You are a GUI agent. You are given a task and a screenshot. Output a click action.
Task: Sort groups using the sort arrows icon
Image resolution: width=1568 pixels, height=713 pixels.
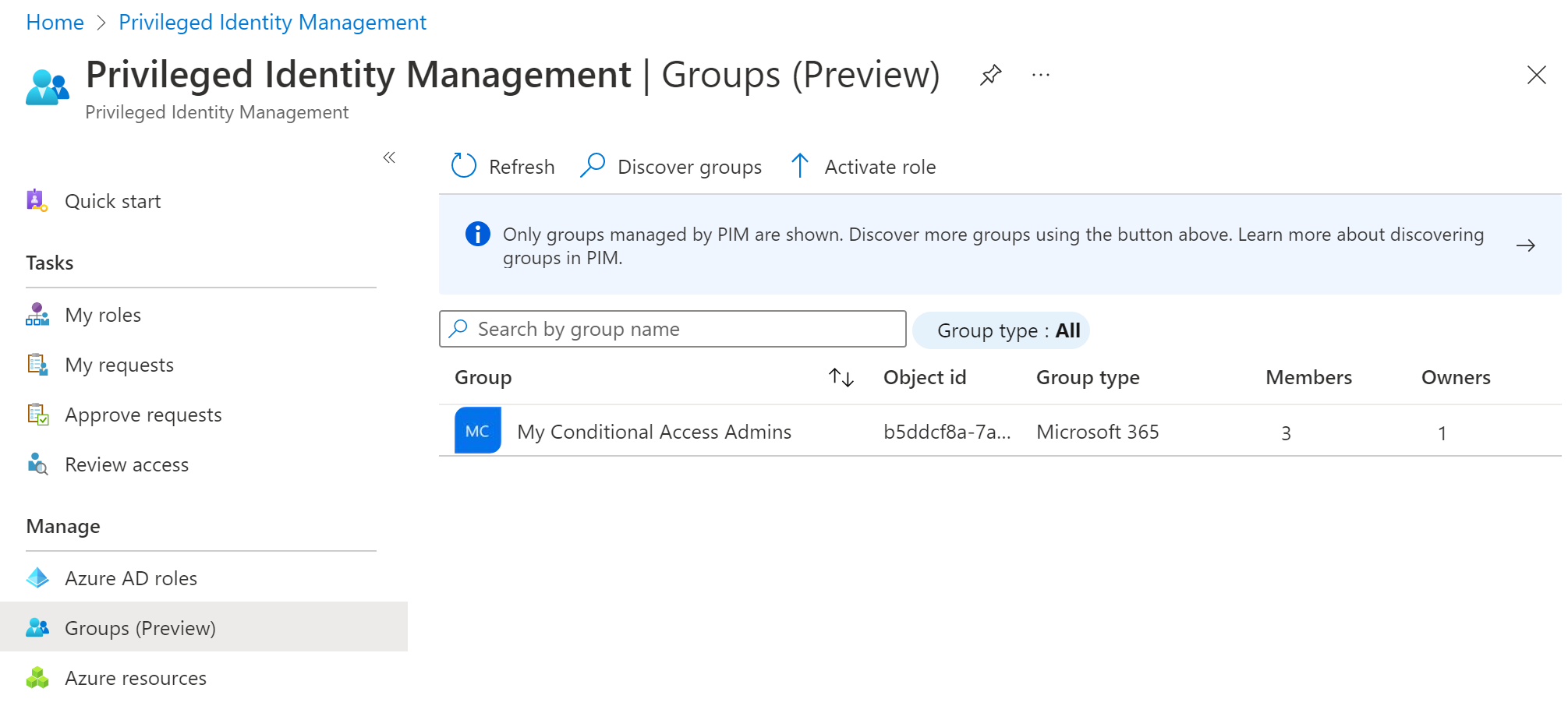click(841, 378)
